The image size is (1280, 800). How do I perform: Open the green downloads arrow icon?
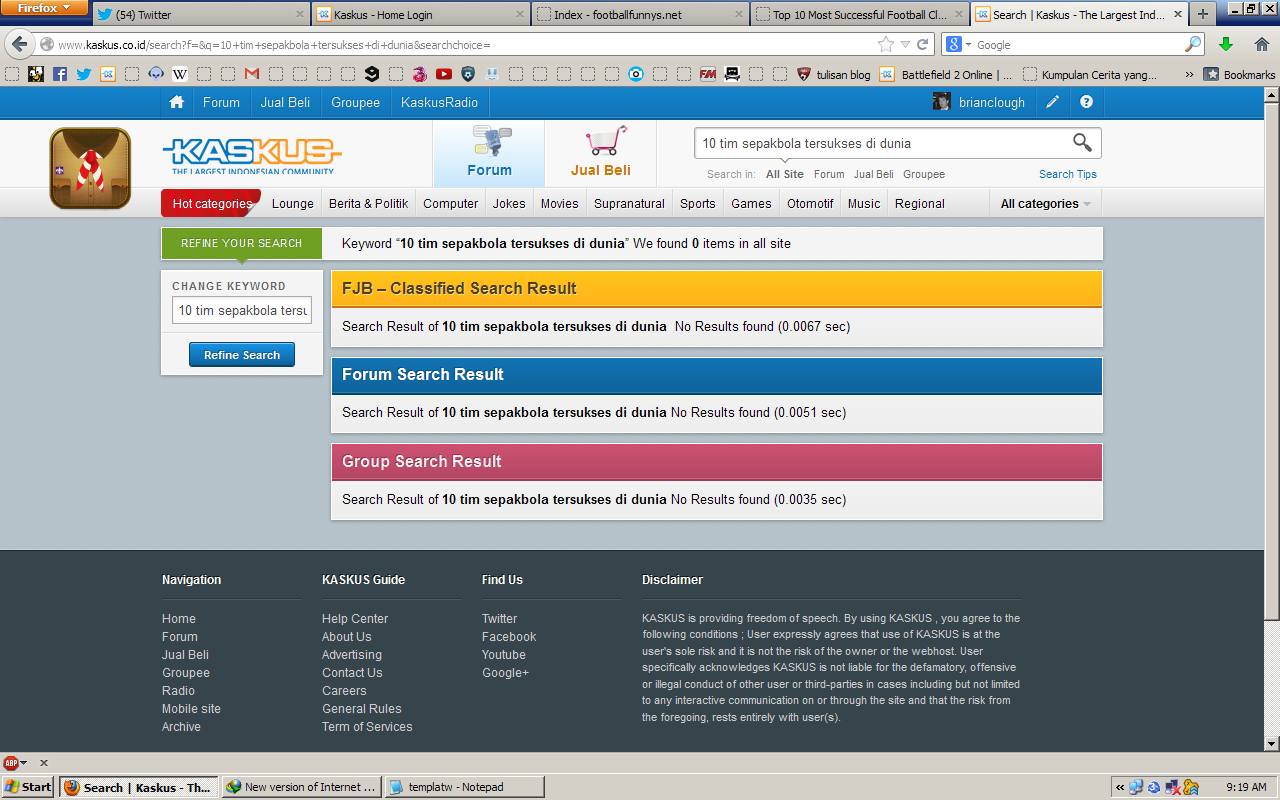pos(1226,44)
